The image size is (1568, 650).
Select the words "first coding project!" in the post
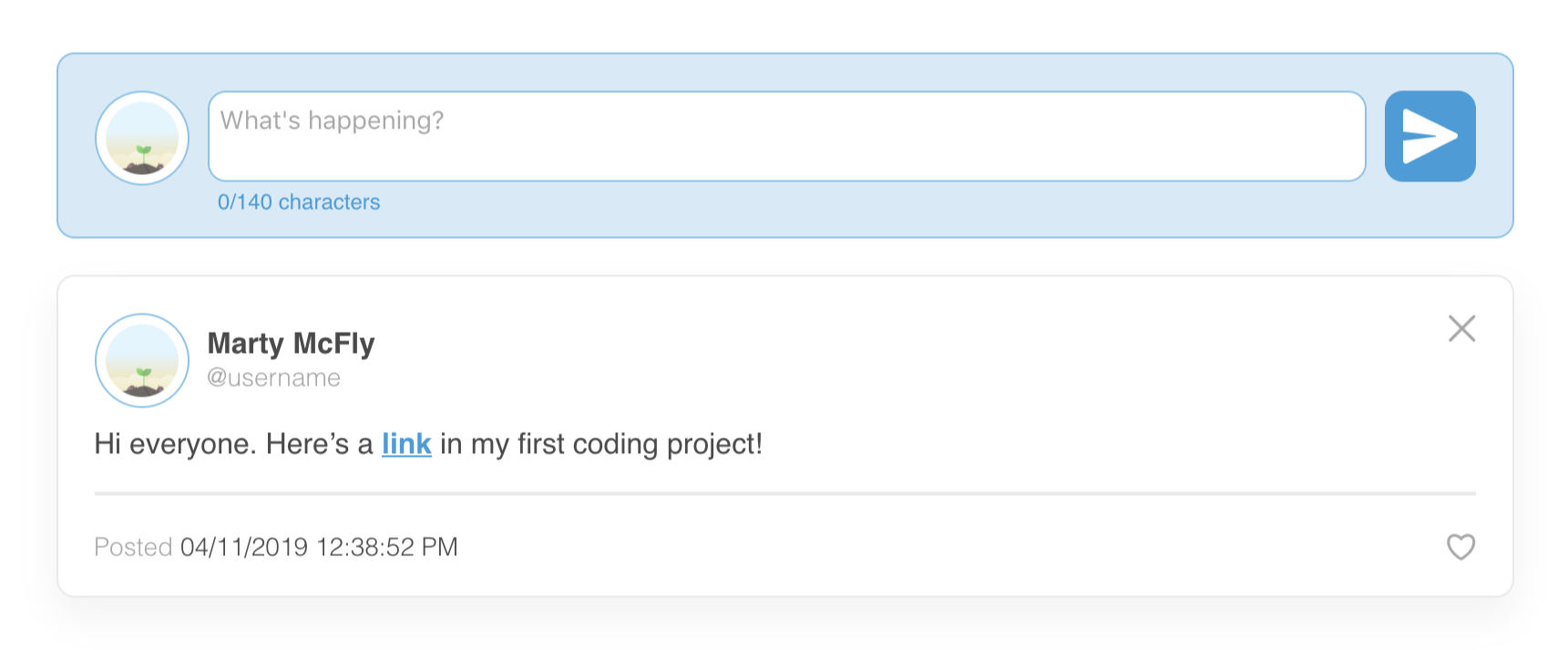(x=640, y=444)
